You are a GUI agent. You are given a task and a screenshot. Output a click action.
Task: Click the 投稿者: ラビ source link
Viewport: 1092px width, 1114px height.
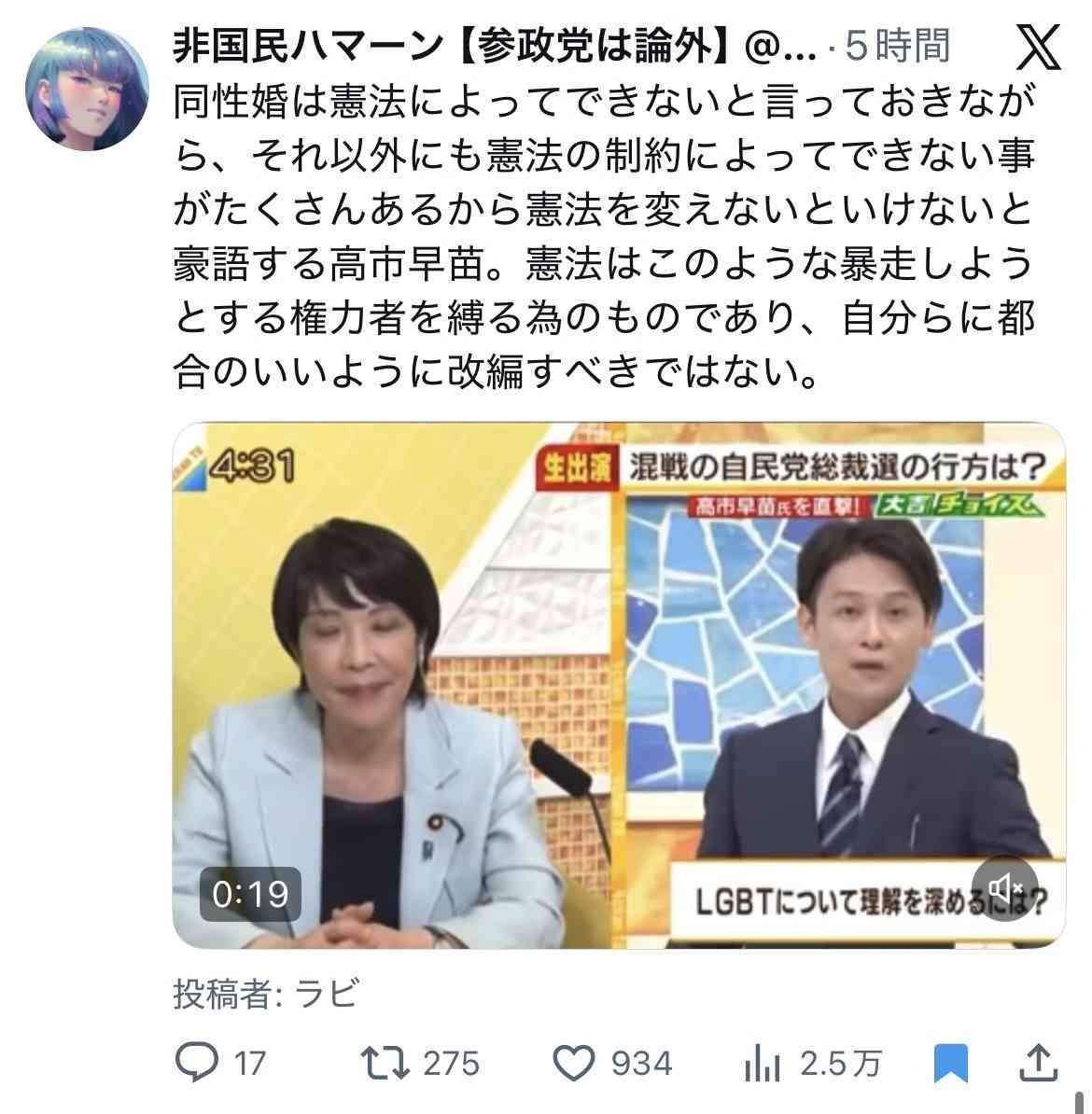pos(267,994)
